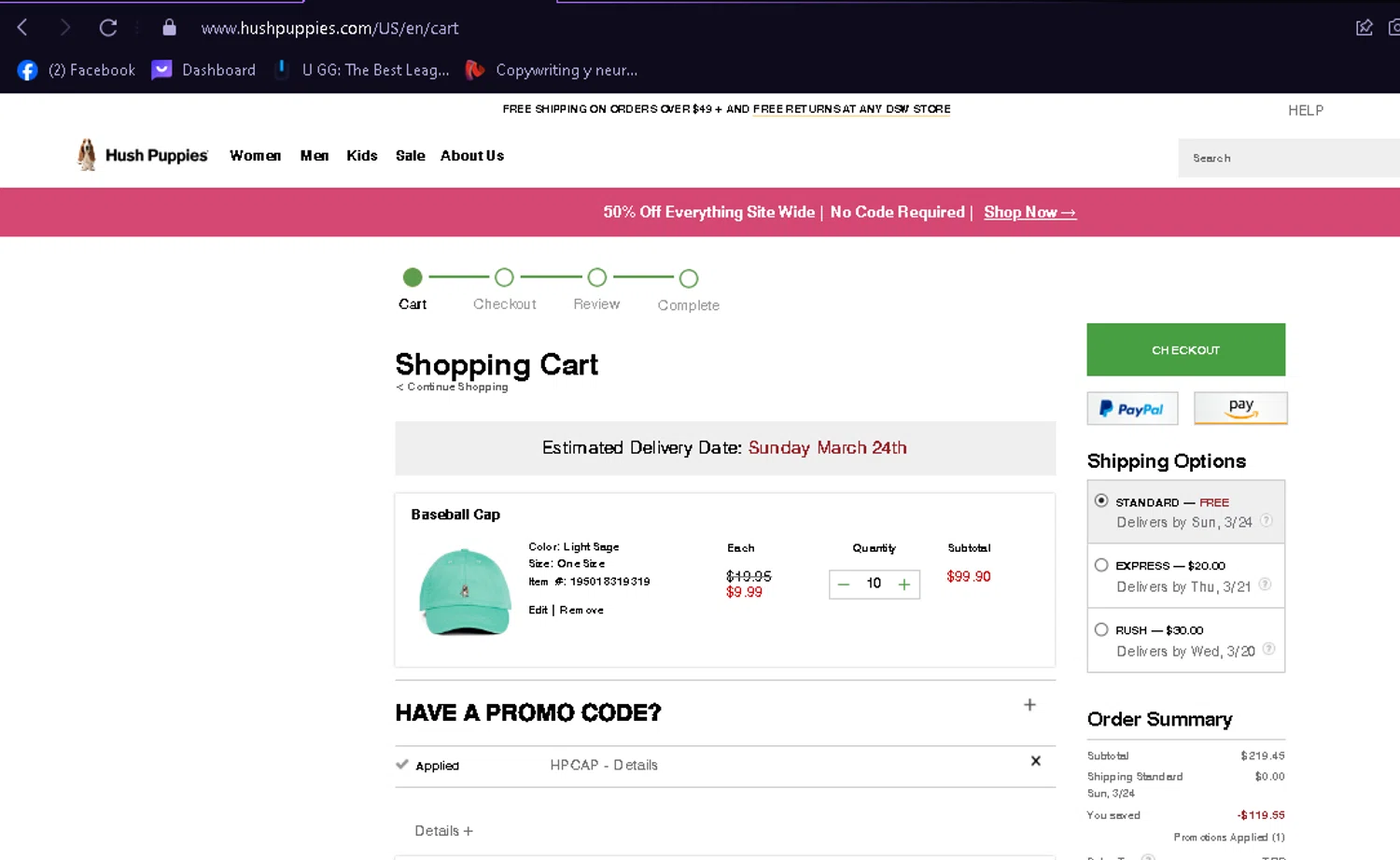Screen dimensions: 1400x860
Task: Click the HELP link
Action: 1306,110
